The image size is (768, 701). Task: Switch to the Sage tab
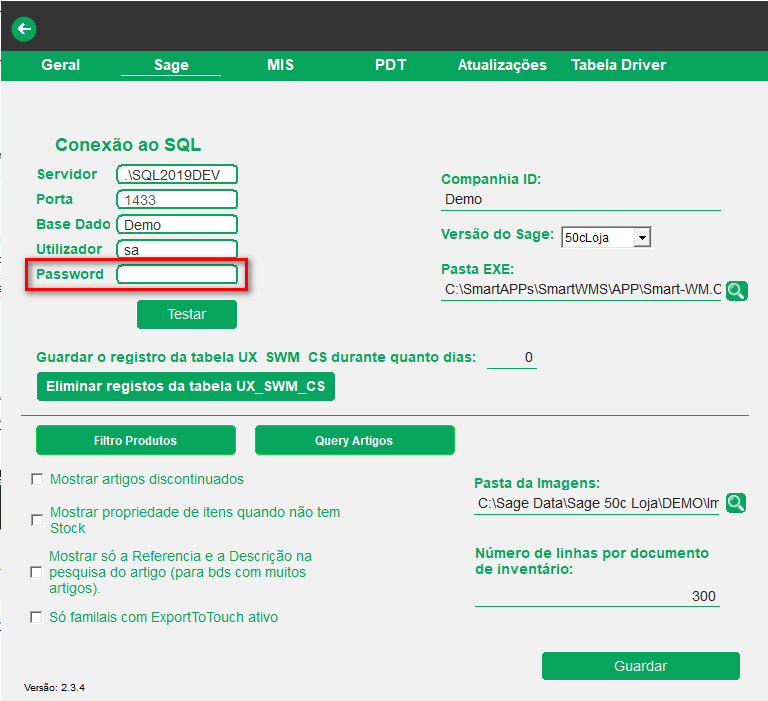click(171, 65)
